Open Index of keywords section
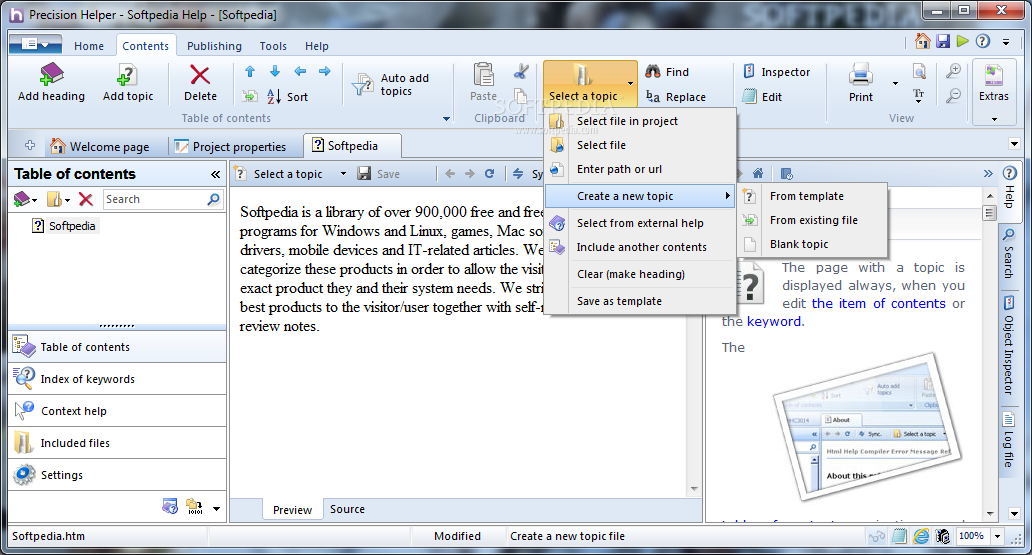Image resolution: width=1032 pixels, height=555 pixels. (x=117, y=379)
